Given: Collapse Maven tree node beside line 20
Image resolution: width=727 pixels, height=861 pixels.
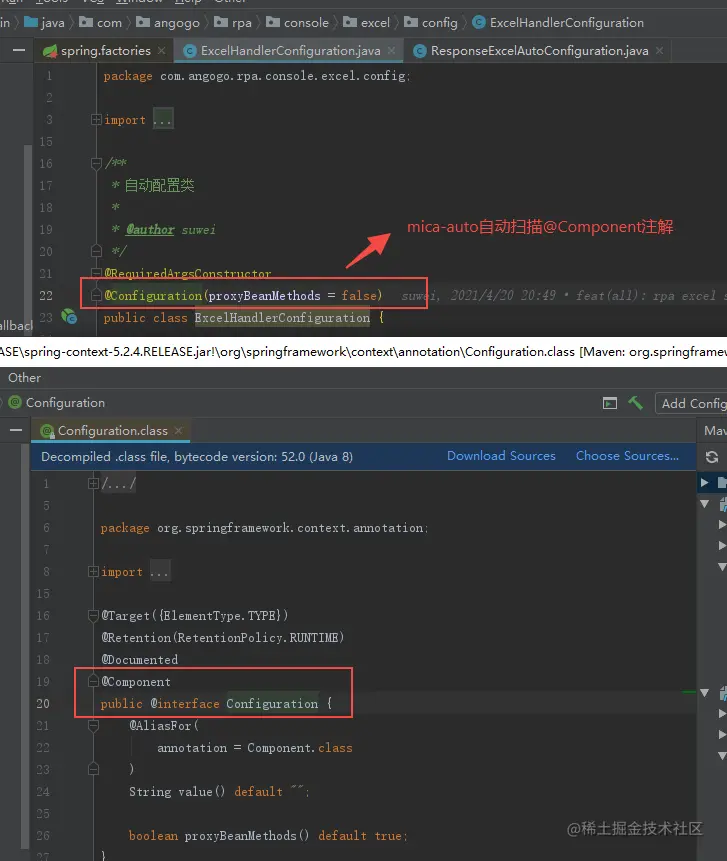Looking at the screenshot, I should (704, 693).
